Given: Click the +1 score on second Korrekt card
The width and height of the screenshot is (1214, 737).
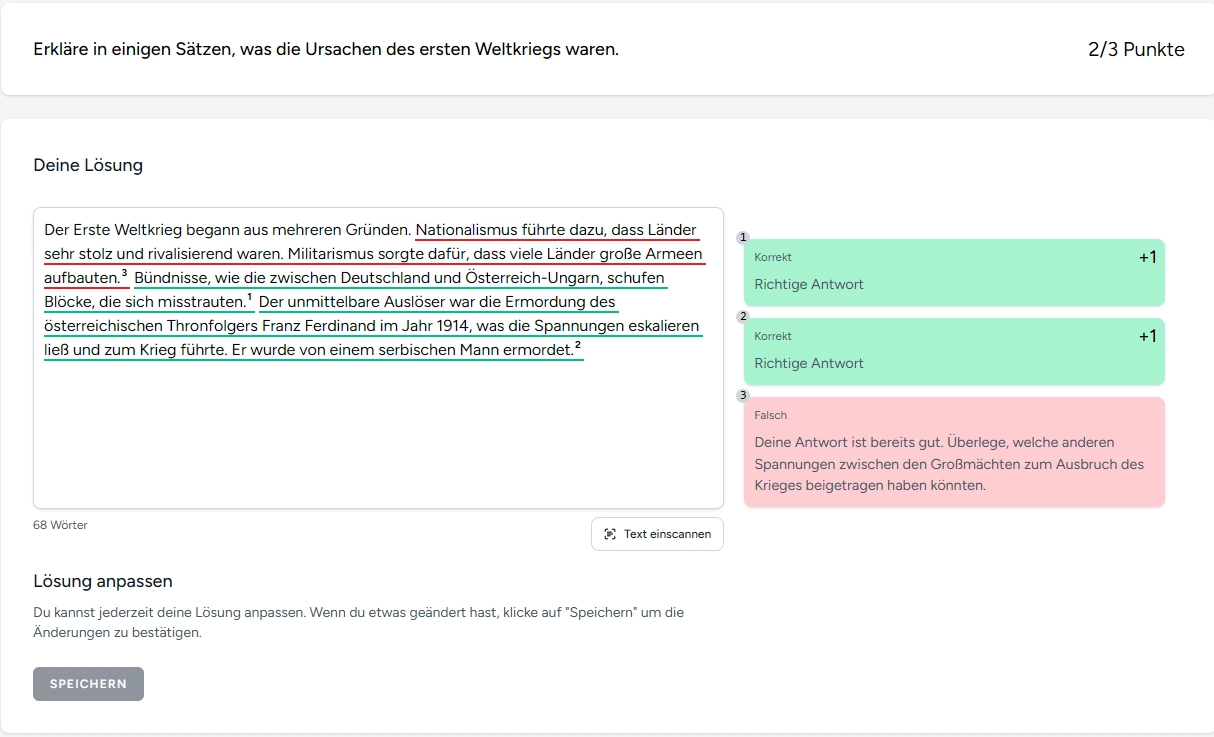Looking at the screenshot, I should 1147,337.
